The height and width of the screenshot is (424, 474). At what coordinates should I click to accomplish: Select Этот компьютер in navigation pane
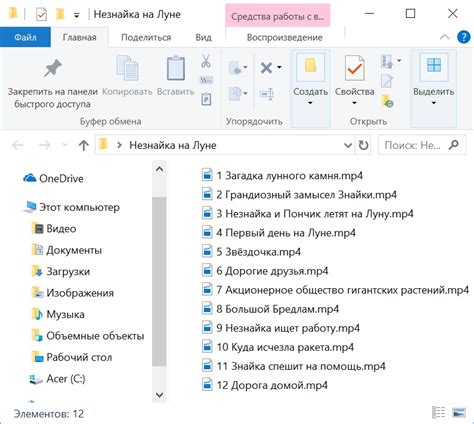[71, 207]
